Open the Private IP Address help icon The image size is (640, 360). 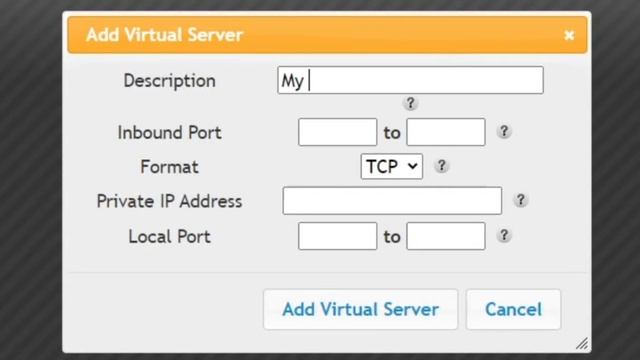(520, 200)
